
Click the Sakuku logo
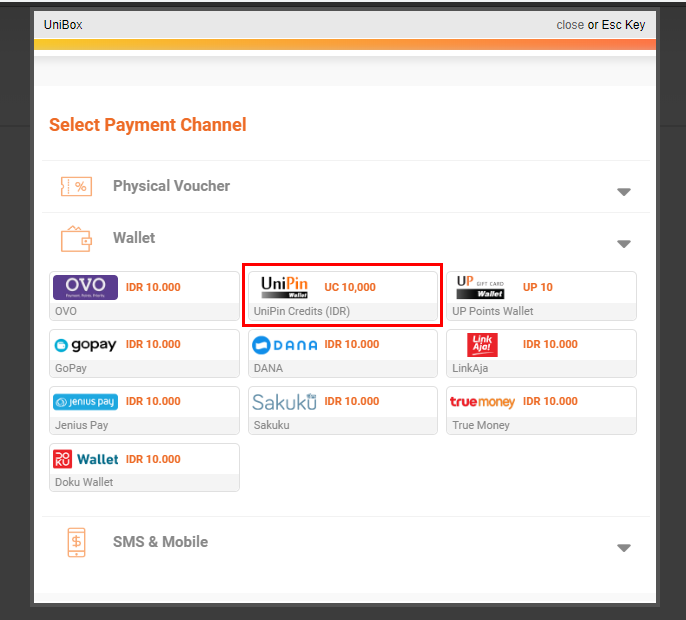click(x=284, y=402)
